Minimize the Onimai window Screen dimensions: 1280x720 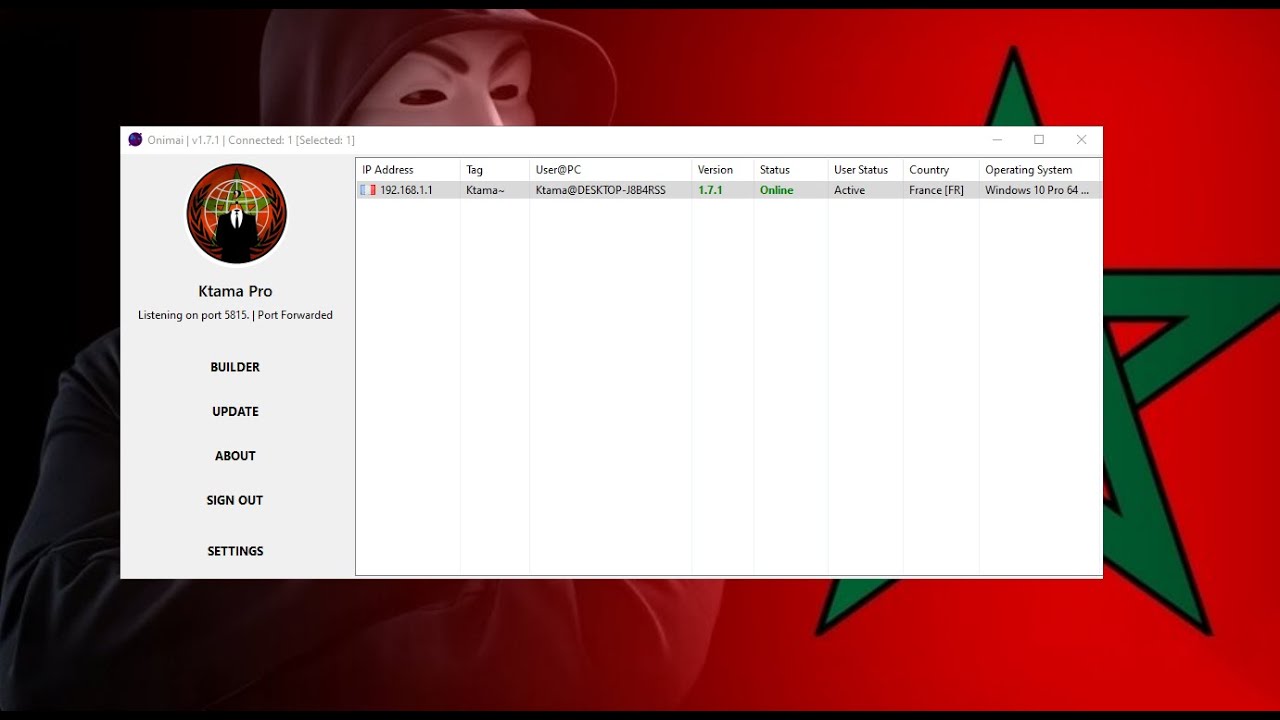coord(997,140)
